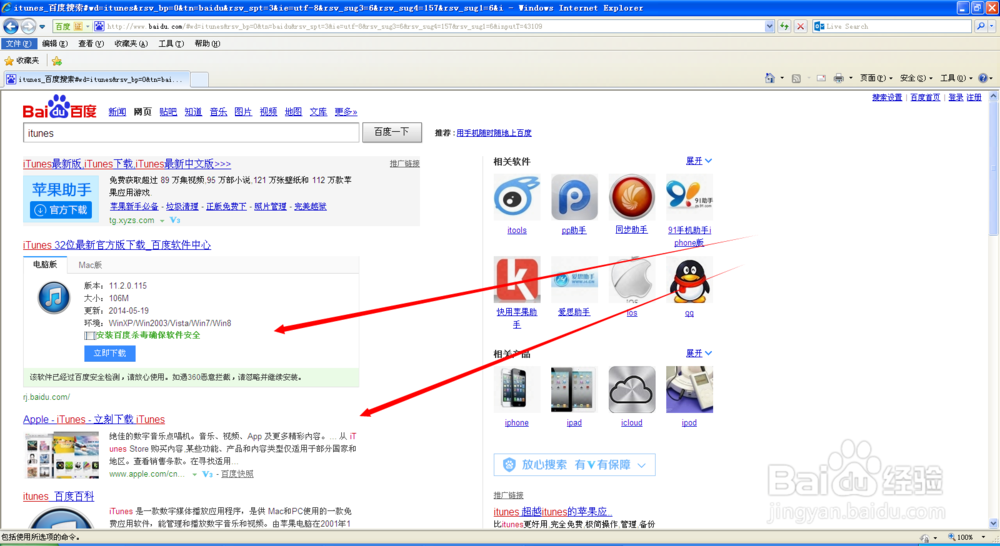Click the empty new tab button

point(200,79)
